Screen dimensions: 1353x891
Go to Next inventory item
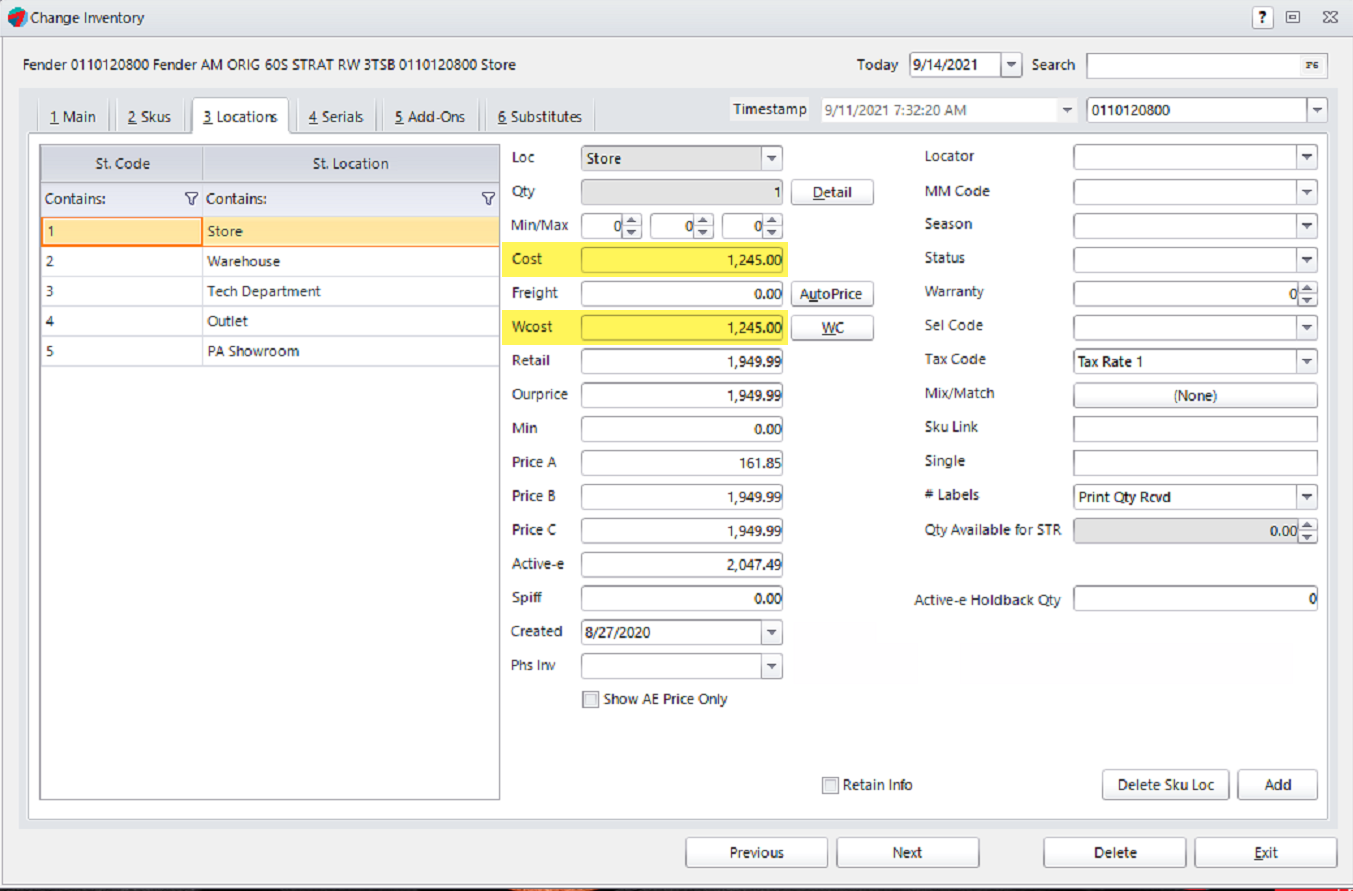click(907, 853)
